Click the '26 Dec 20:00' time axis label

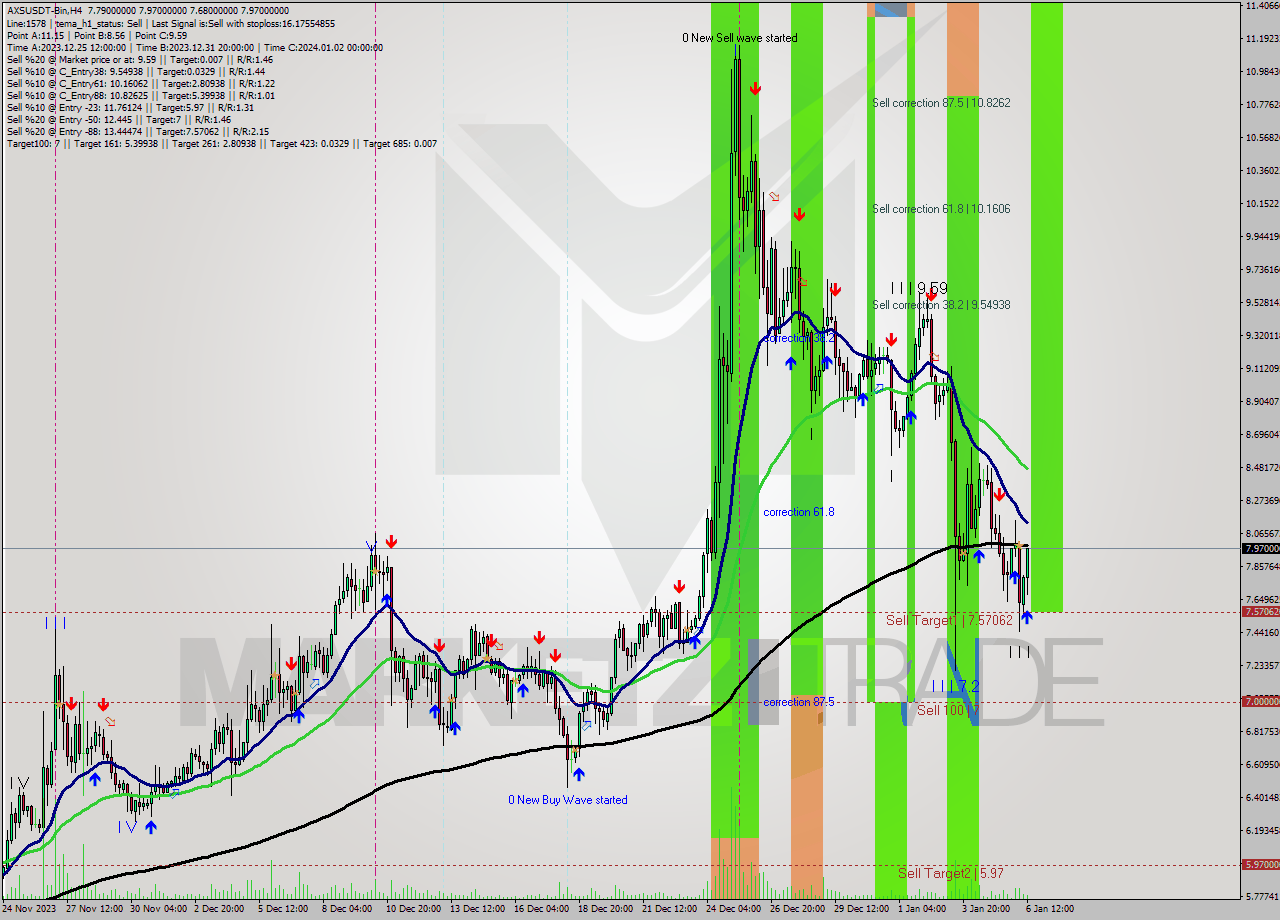click(797, 909)
